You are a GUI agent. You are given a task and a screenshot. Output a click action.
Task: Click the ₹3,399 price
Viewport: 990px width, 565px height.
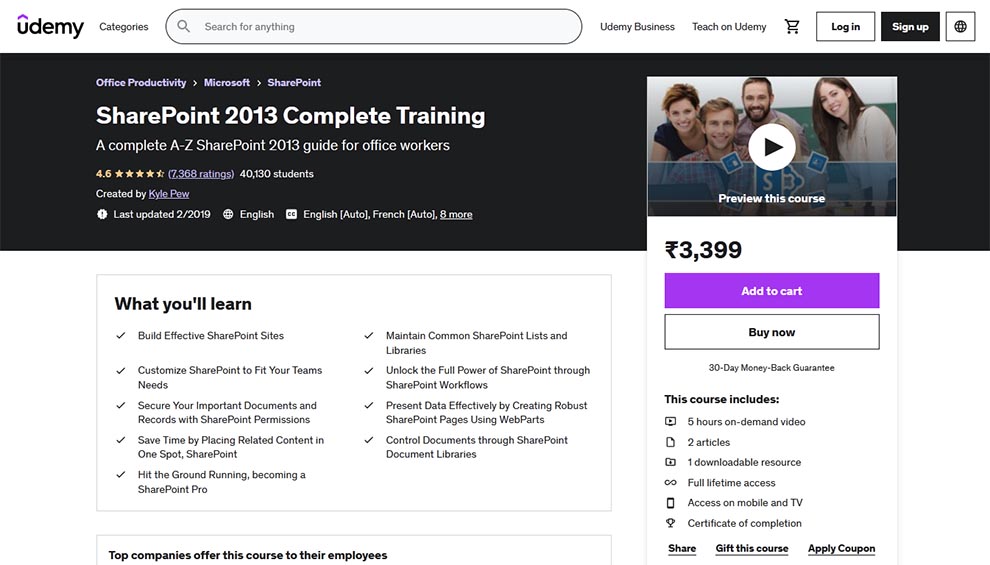click(703, 250)
